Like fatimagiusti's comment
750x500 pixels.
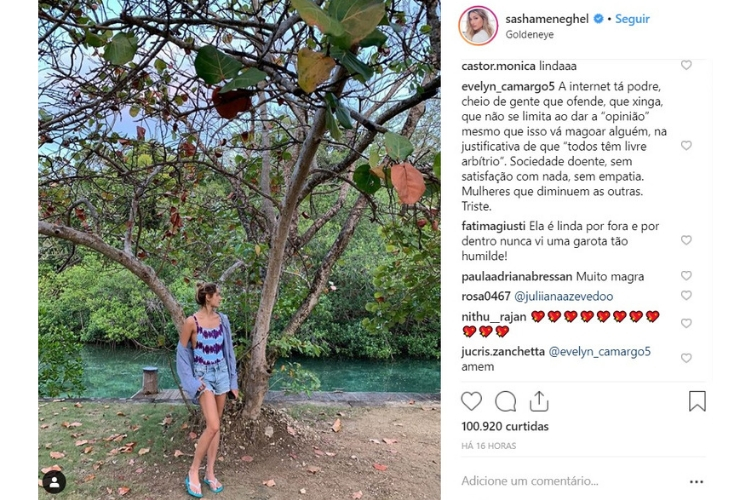[686, 240]
